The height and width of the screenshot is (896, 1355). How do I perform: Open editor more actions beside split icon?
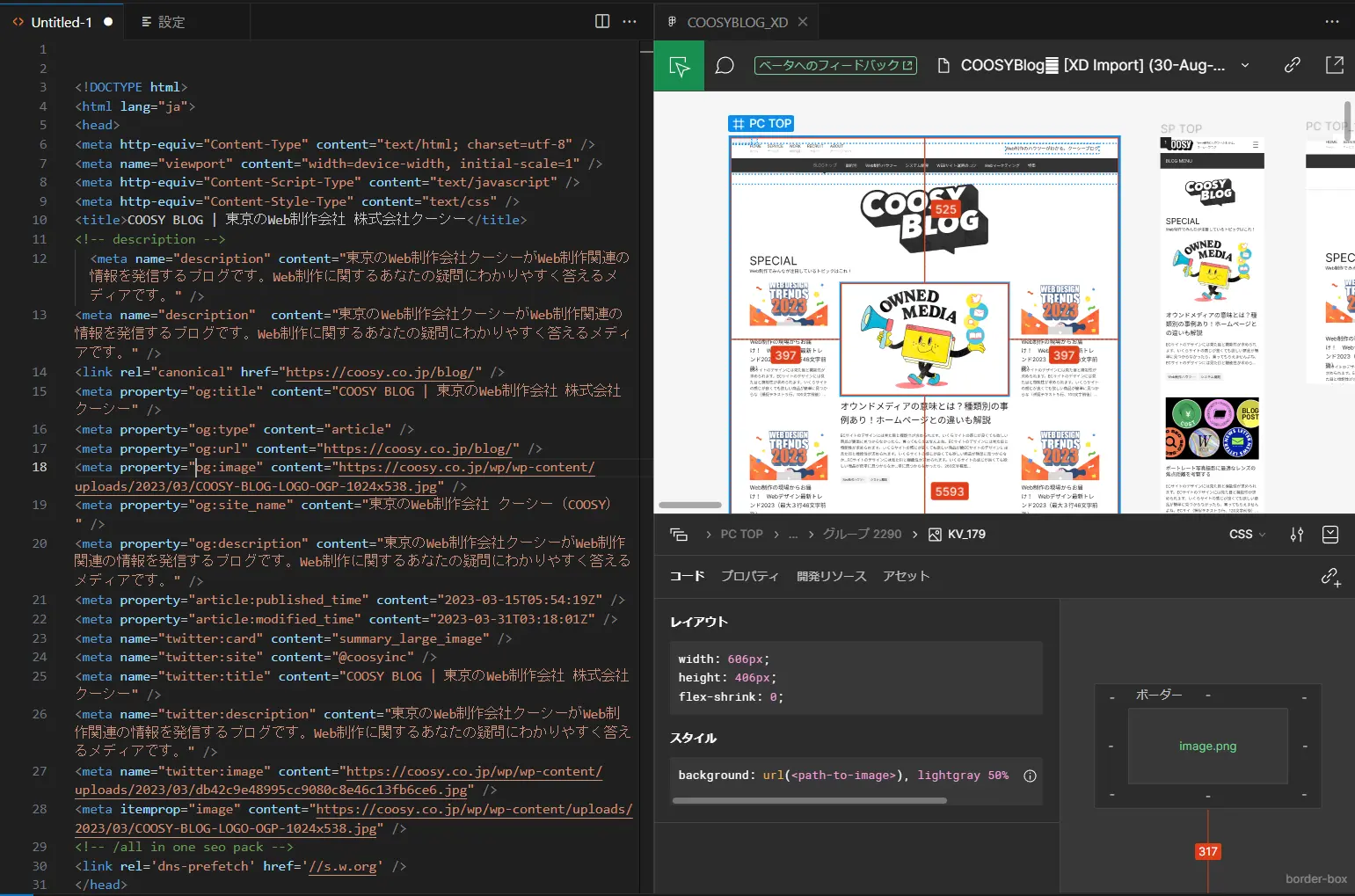630,21
